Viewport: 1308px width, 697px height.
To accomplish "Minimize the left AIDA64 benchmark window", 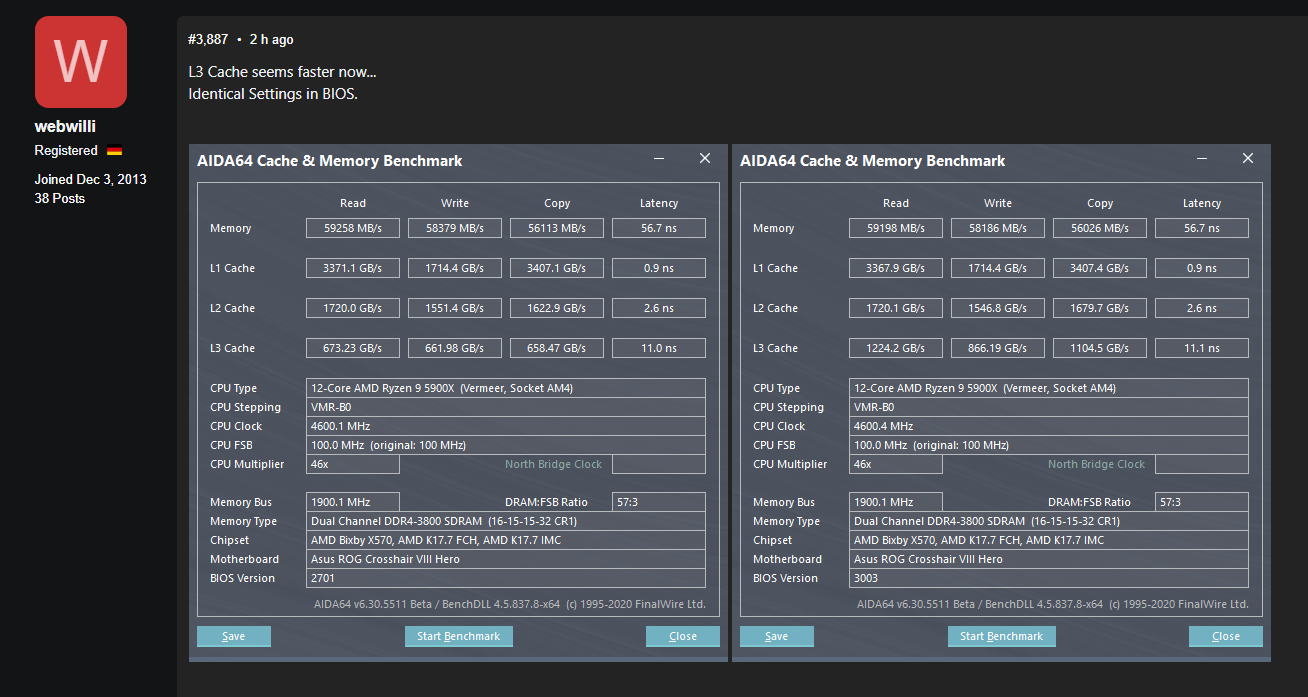I will pos(659,159).
